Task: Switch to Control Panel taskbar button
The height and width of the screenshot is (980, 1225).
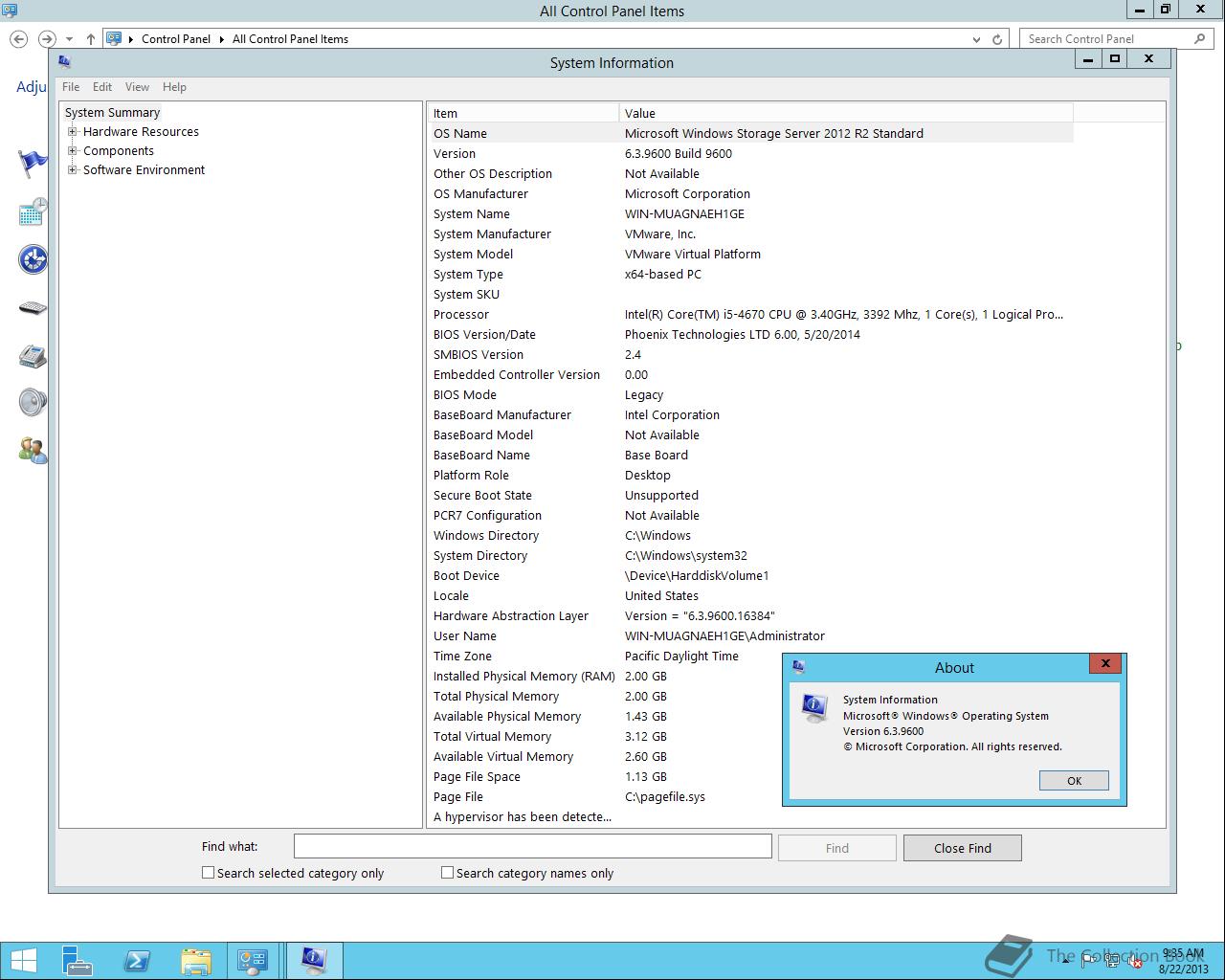Action: click(254, 961)
